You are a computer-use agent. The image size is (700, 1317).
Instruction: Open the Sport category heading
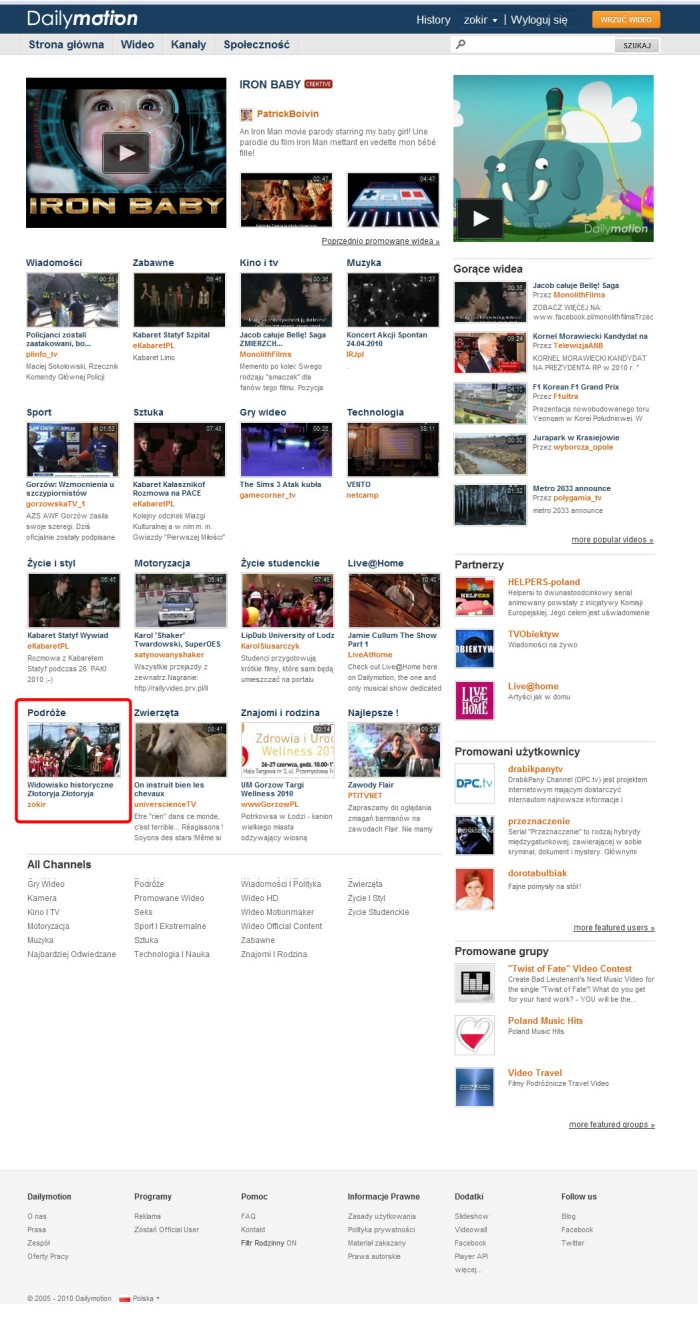click(x=39, y=412)
